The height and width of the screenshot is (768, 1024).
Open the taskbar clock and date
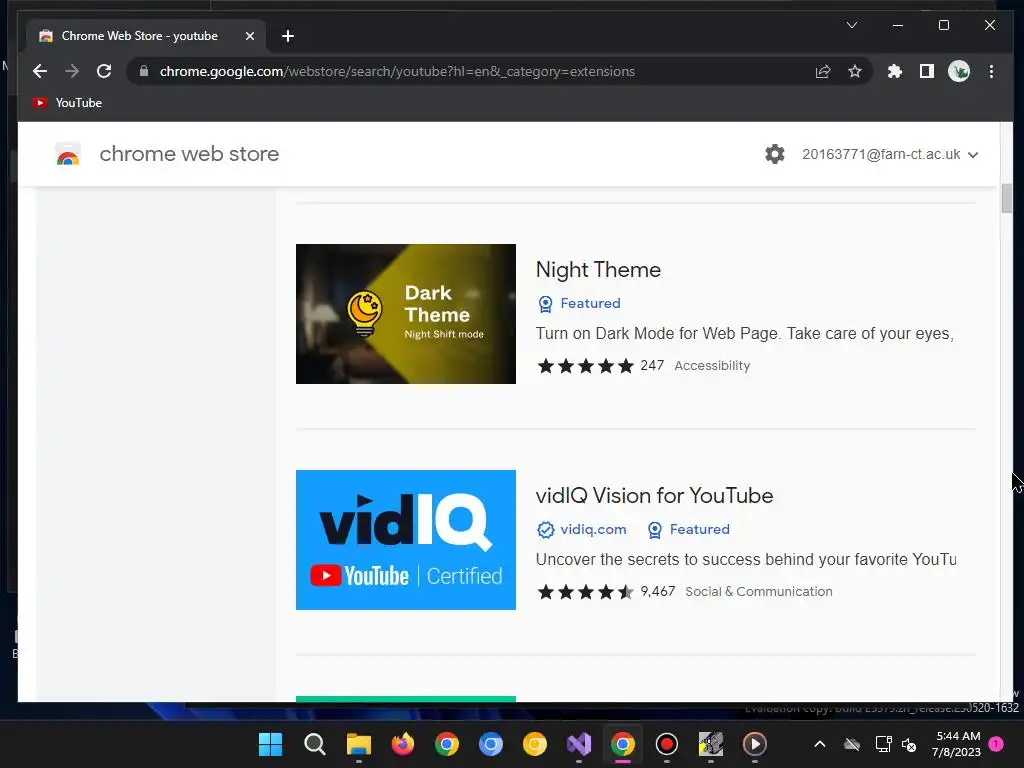point(957,744)
